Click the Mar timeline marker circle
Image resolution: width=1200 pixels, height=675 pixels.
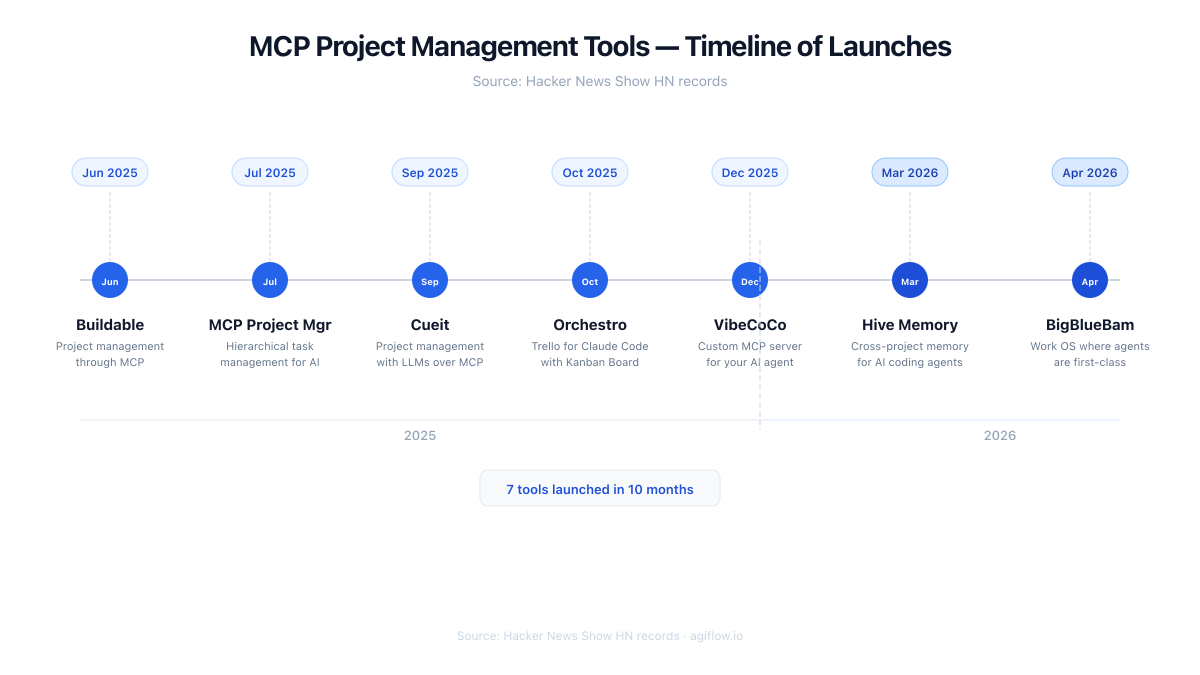click(x=910, y=281)
